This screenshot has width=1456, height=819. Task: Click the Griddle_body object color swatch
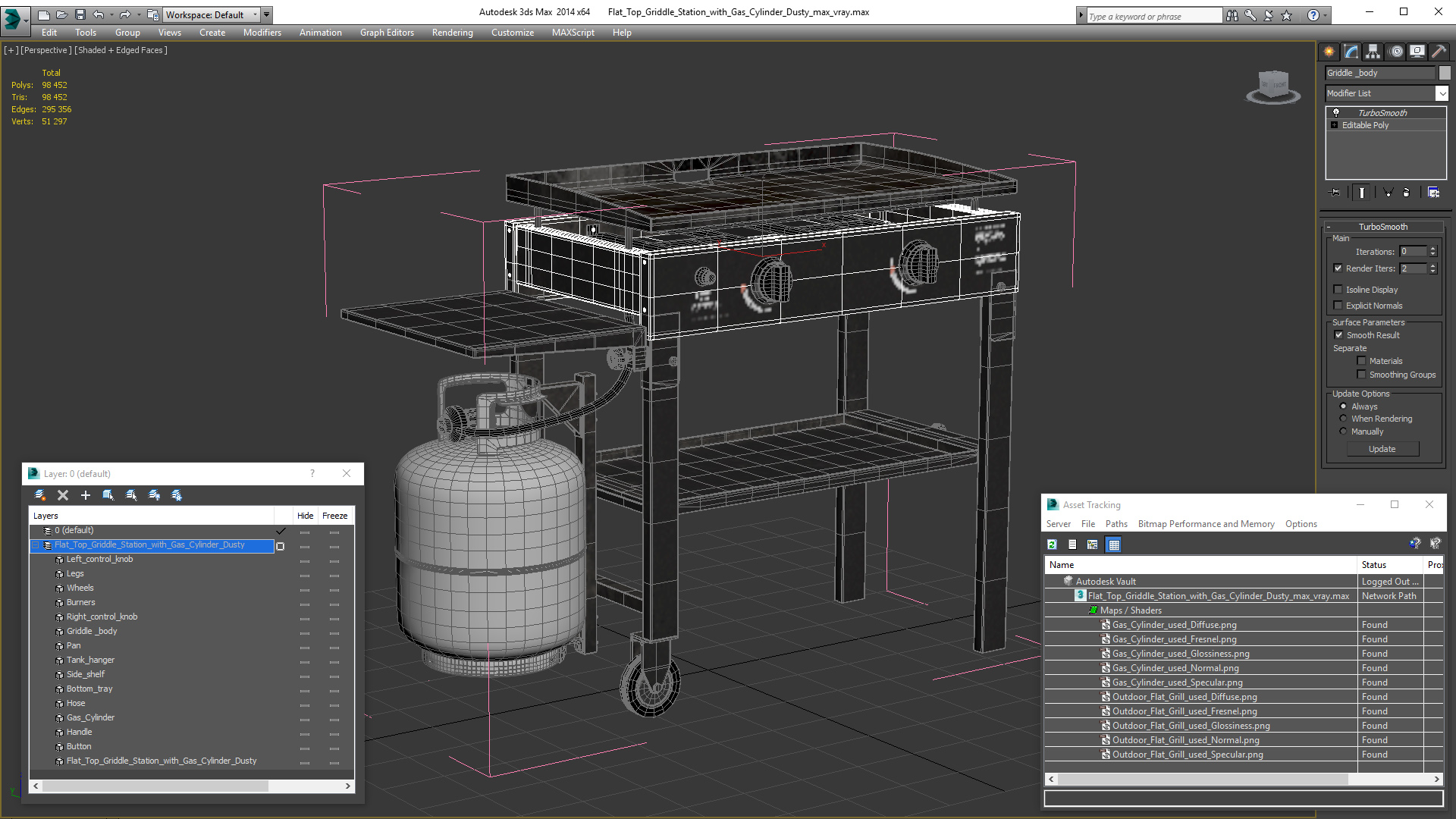tap(1445, 73)
